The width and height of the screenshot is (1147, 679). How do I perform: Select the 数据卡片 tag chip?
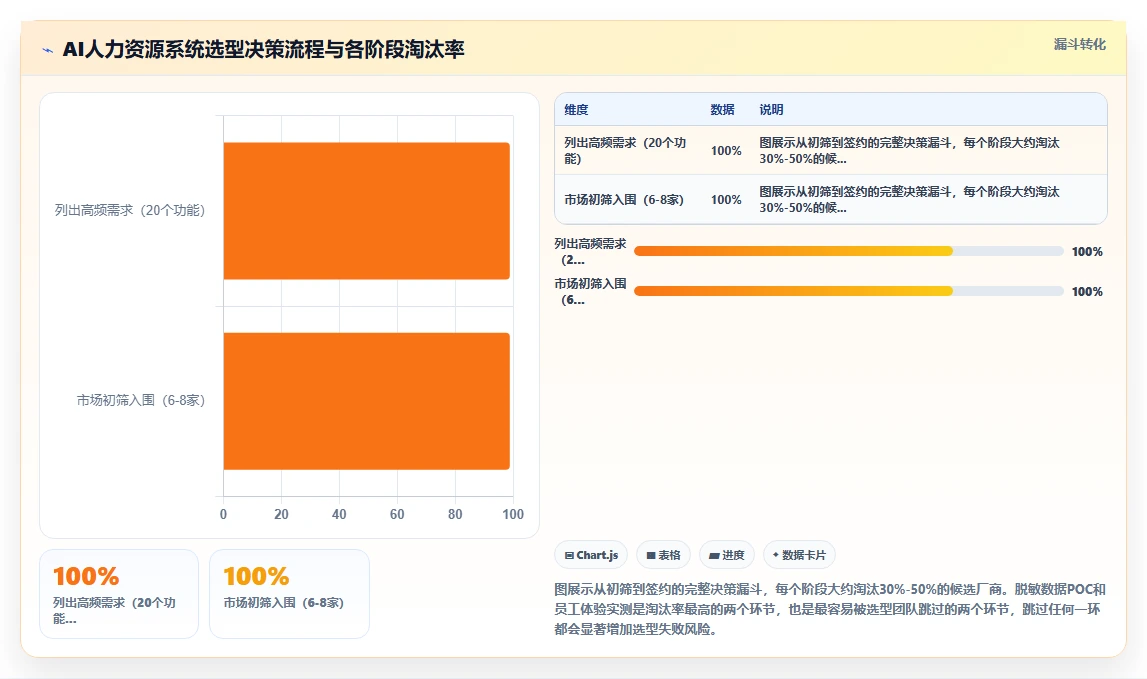(x=799, y=555)
